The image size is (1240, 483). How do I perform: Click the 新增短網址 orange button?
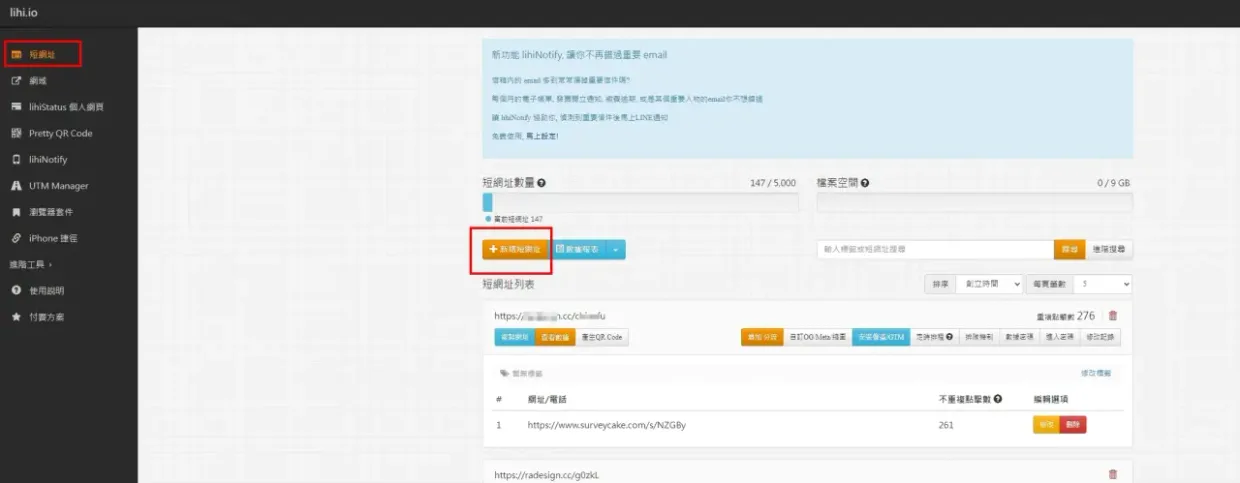coord(515,249)
